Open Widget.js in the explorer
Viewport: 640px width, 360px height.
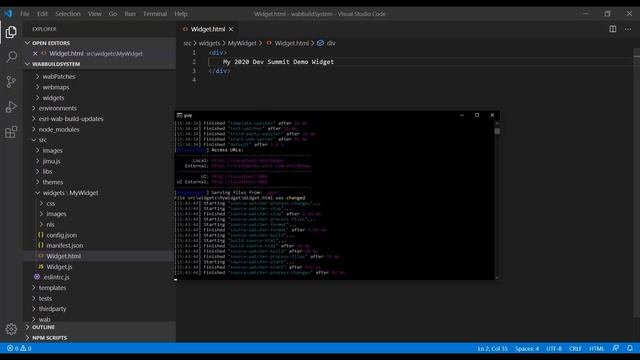point(59,267)
